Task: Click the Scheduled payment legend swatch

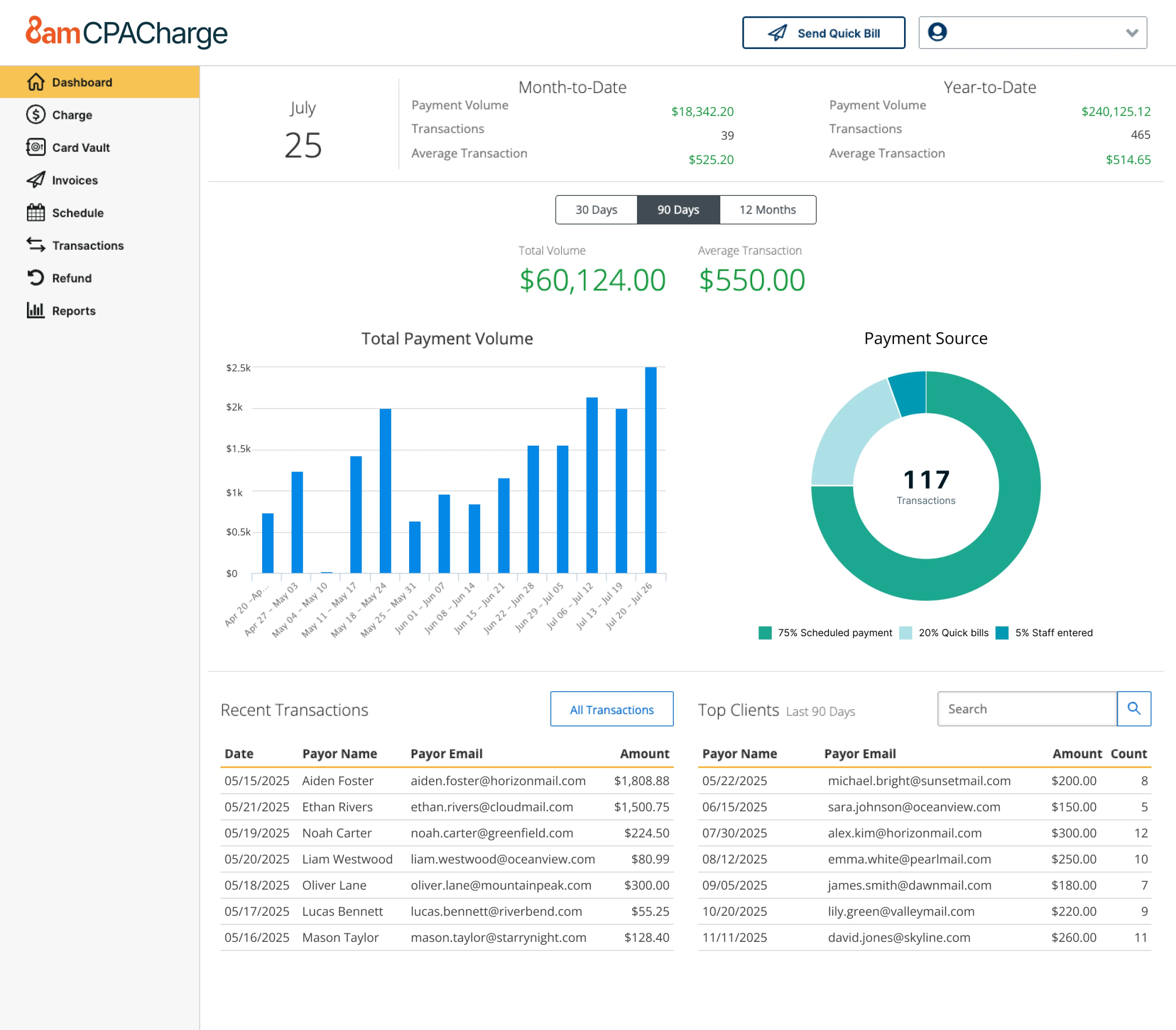Action: click(x=765, y=633)
